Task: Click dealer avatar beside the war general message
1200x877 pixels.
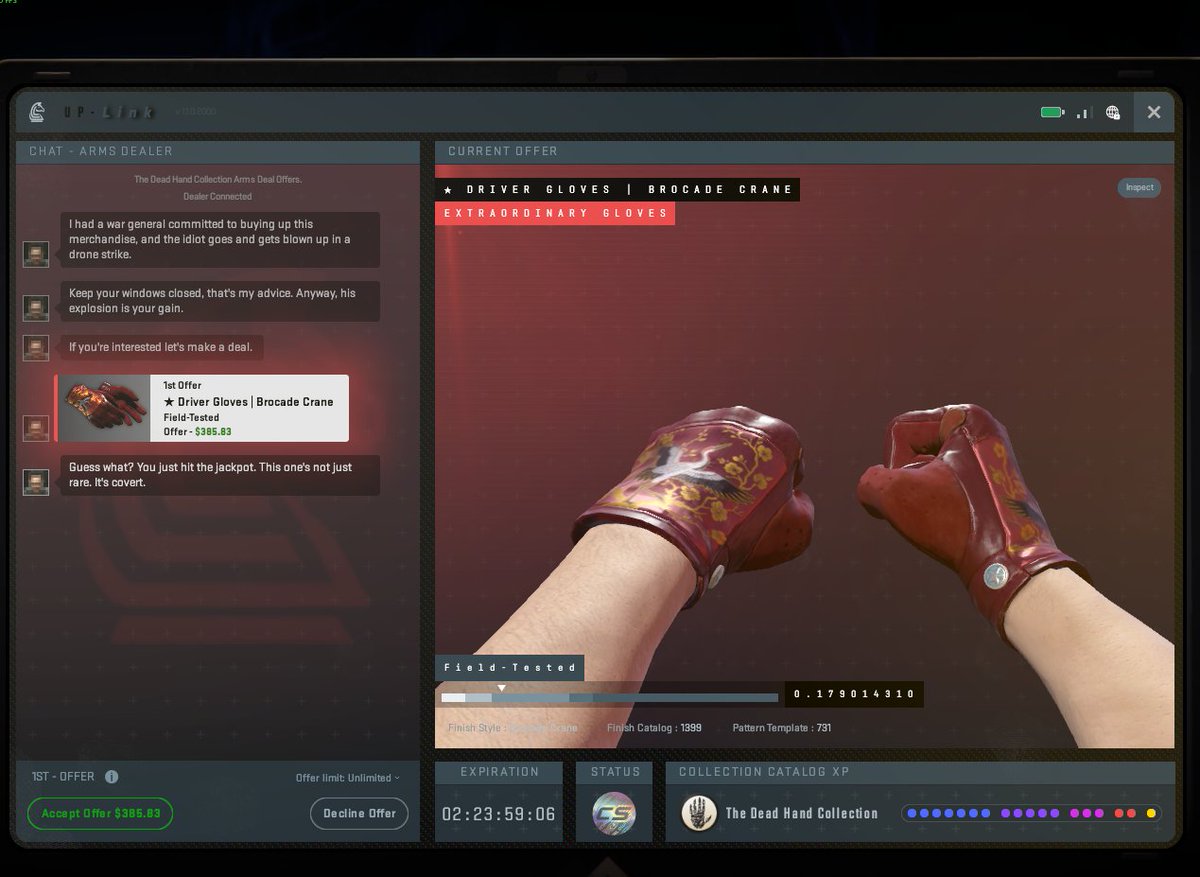Action: click(36, 254)
